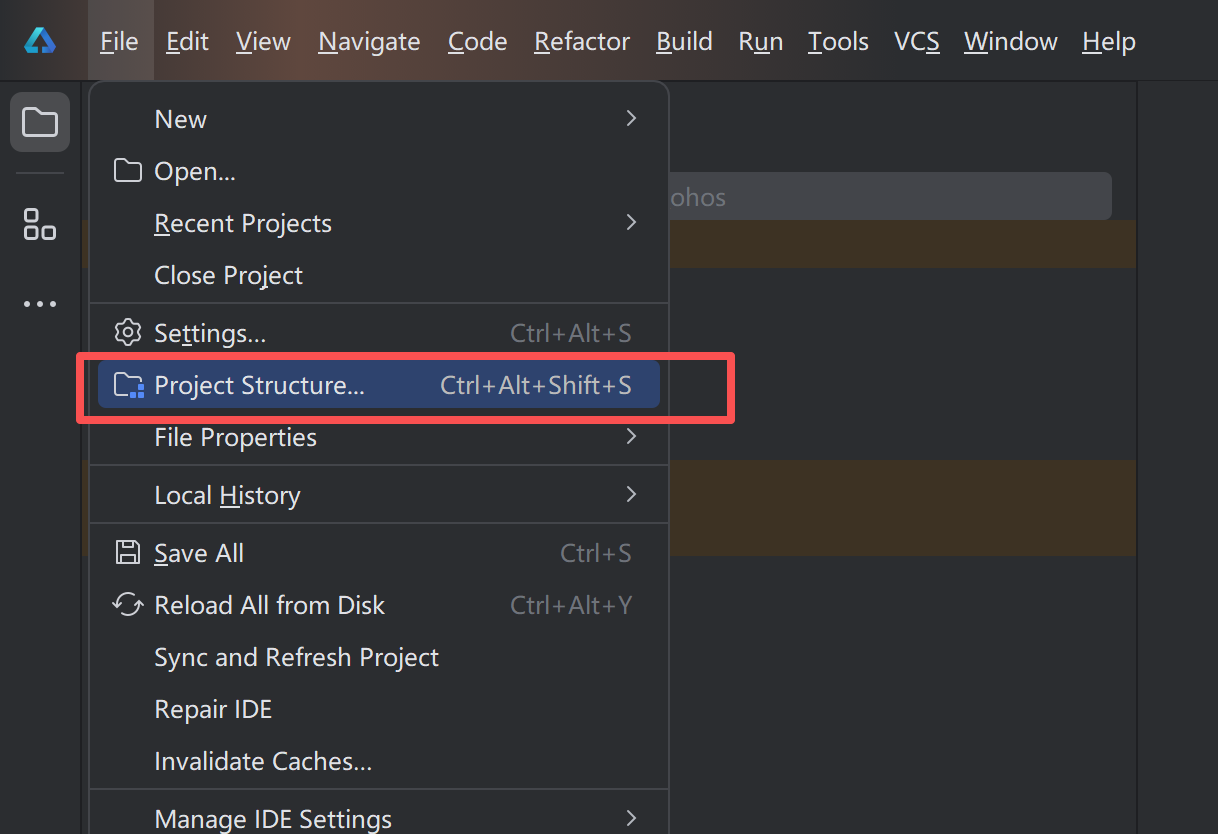Expand the File Properties submenu arrow
This screenshot has height=834, width=1218.
point(631,436)
